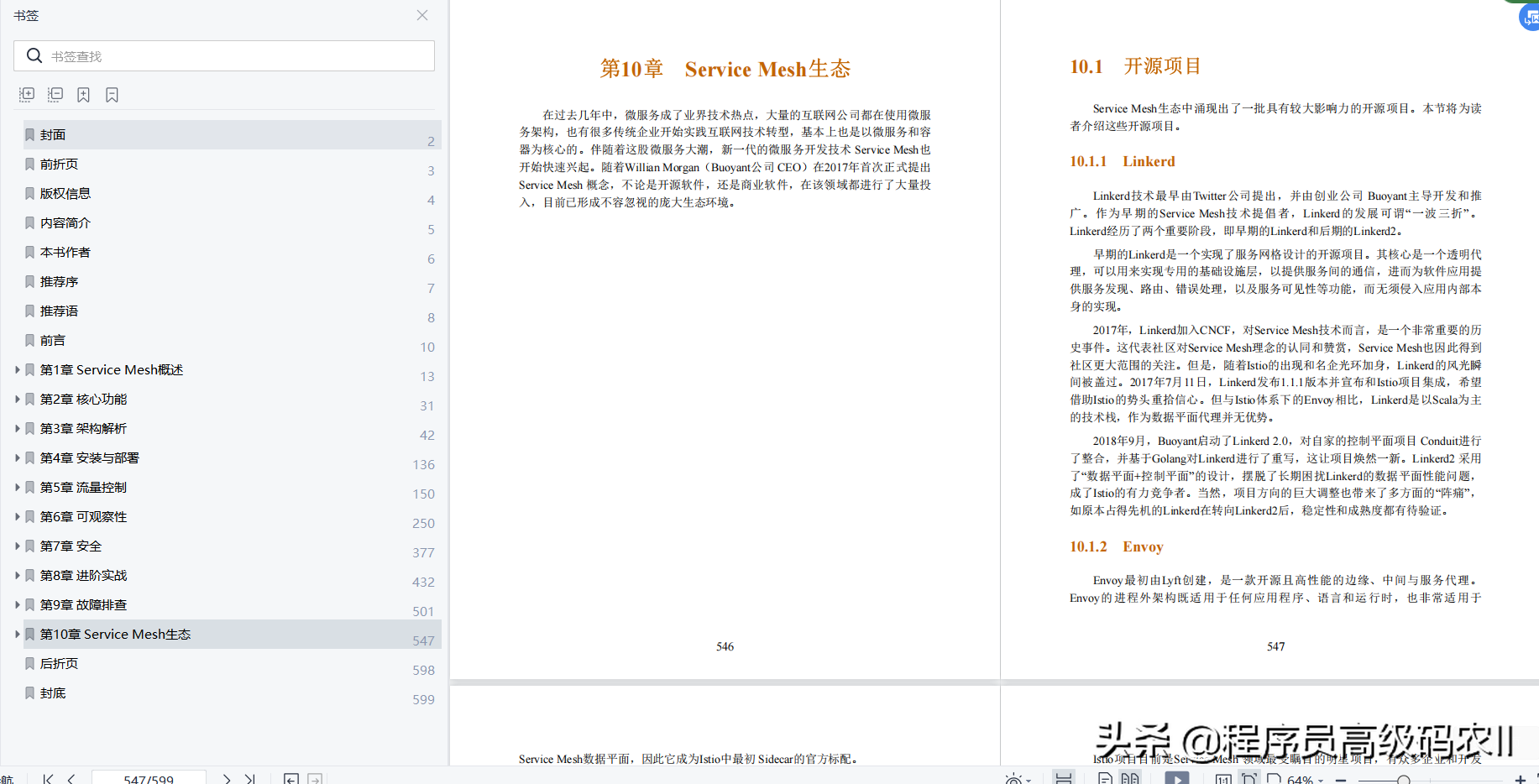Toggle continuous scrolling mode
1539x784 pixels.
[1064, 778]
